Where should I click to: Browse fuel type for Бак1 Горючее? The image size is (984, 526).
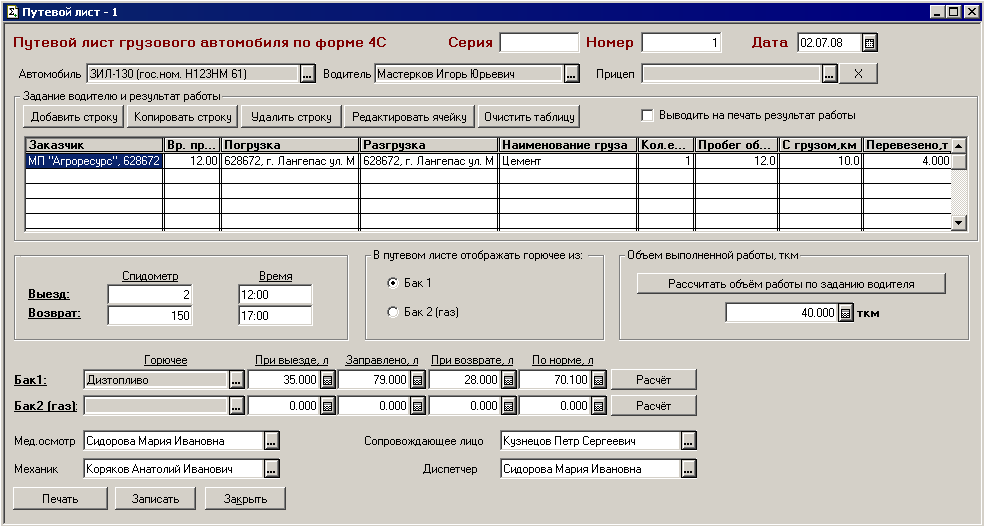point(236,380)
